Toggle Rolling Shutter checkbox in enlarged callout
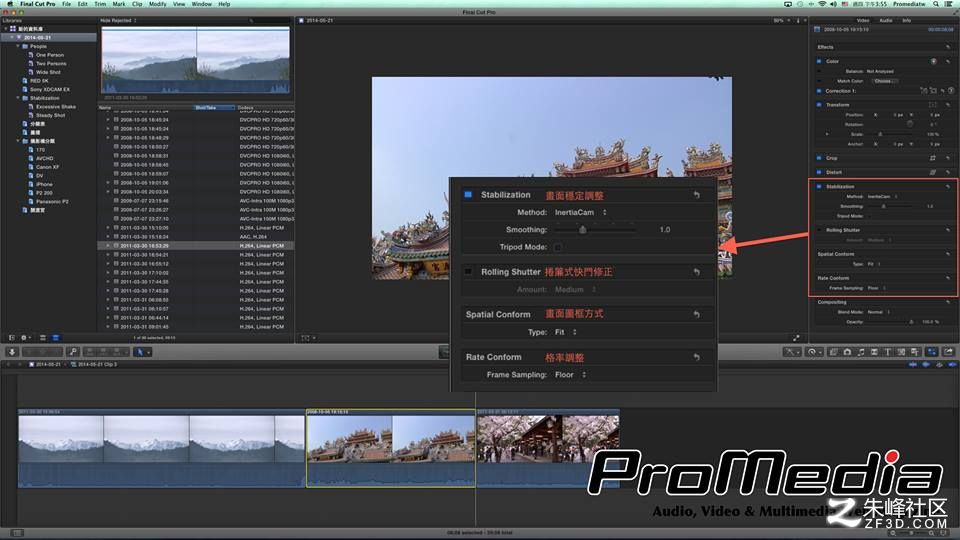960x540 pixels. 468,272
